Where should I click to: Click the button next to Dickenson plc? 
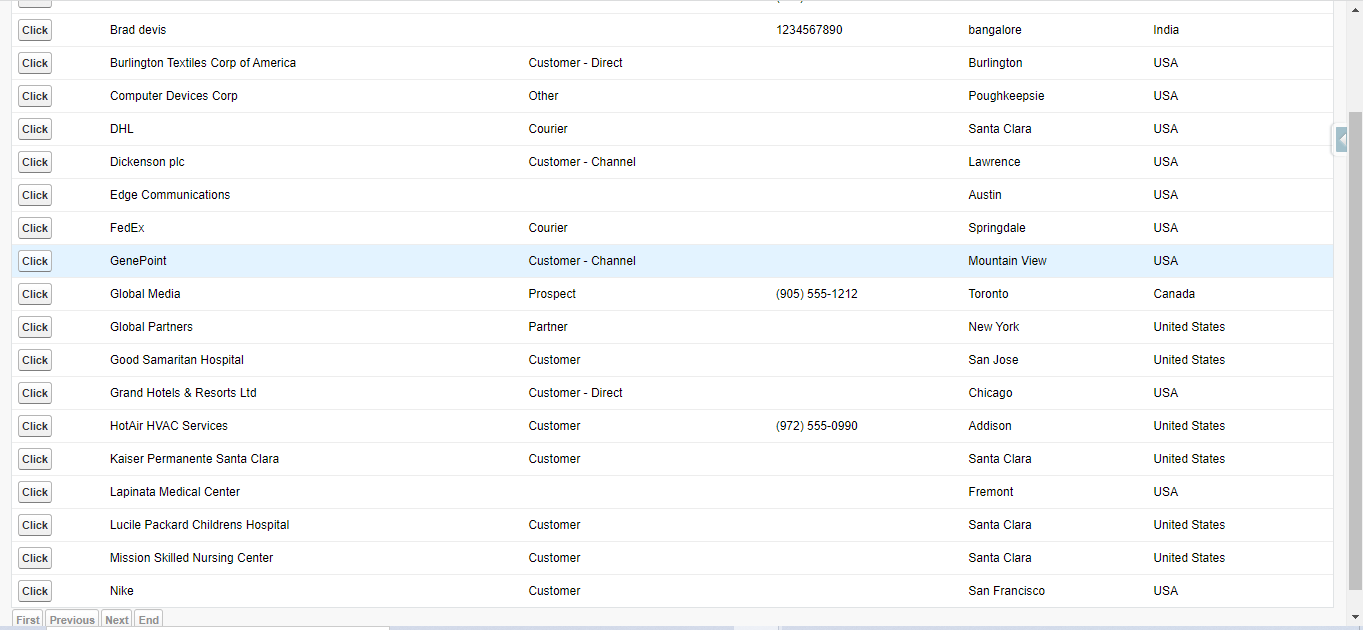pos(35,162)
